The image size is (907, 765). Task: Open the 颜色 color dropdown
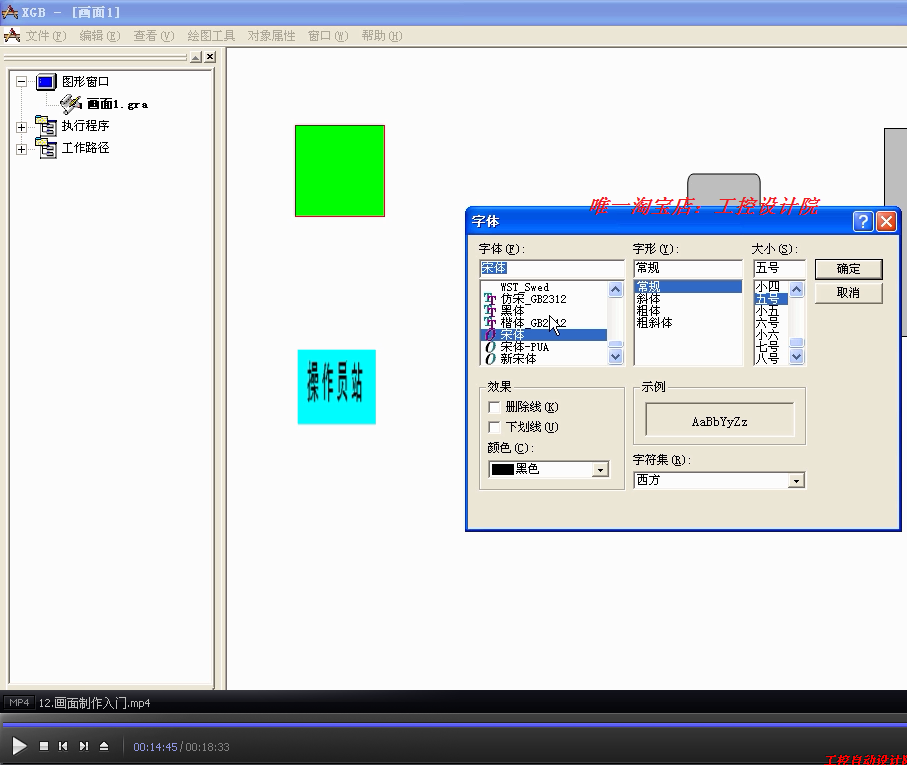[x=600, y=470]
